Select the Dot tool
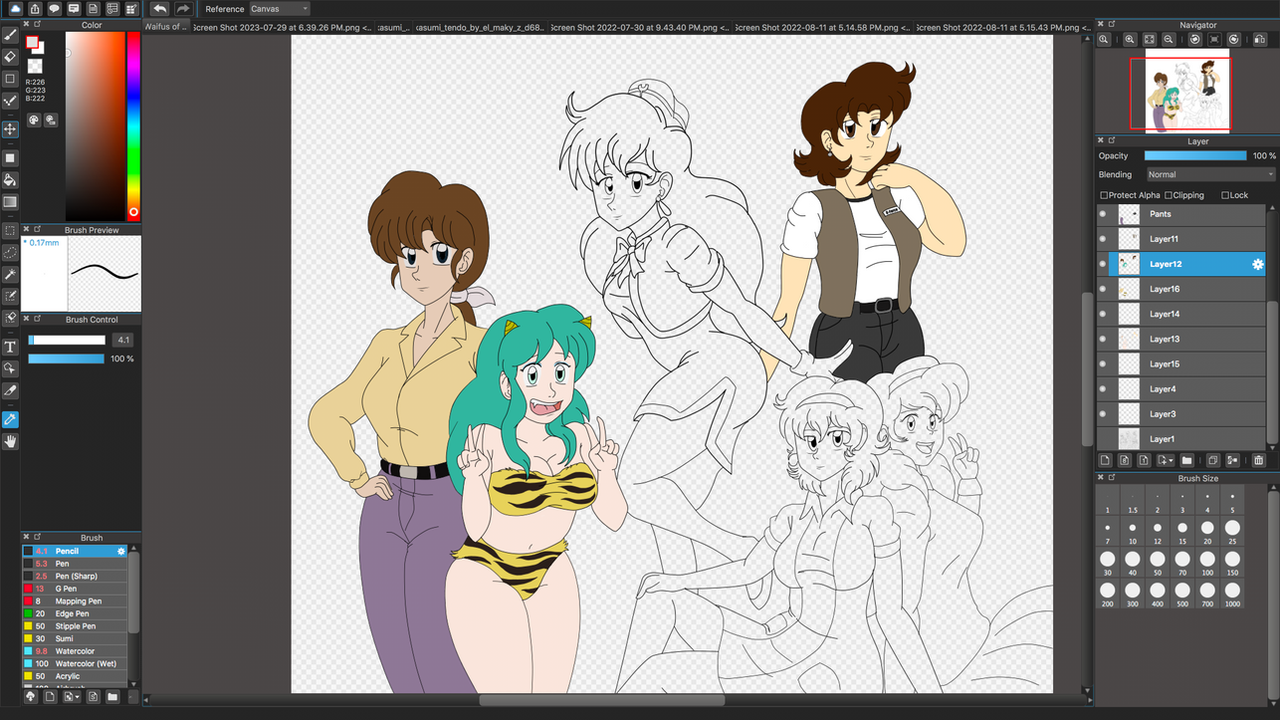 point(10,100)
